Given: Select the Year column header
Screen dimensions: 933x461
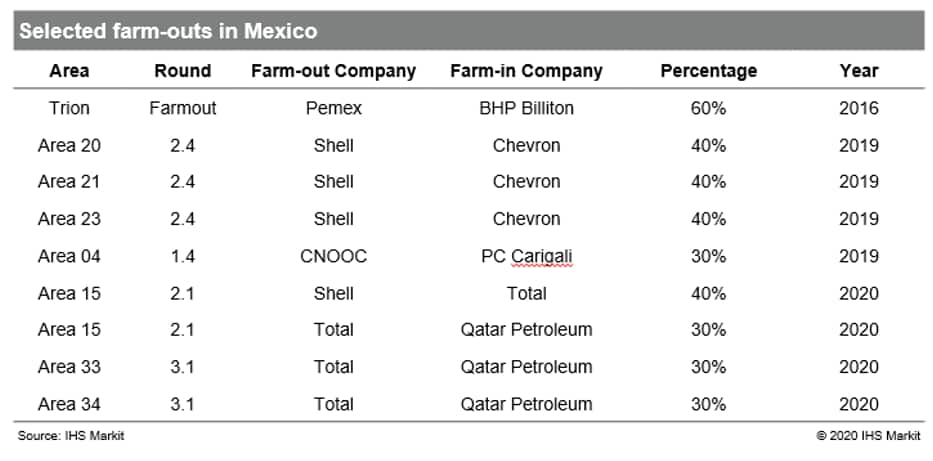Looking at the screenshot, I should 859,71.
